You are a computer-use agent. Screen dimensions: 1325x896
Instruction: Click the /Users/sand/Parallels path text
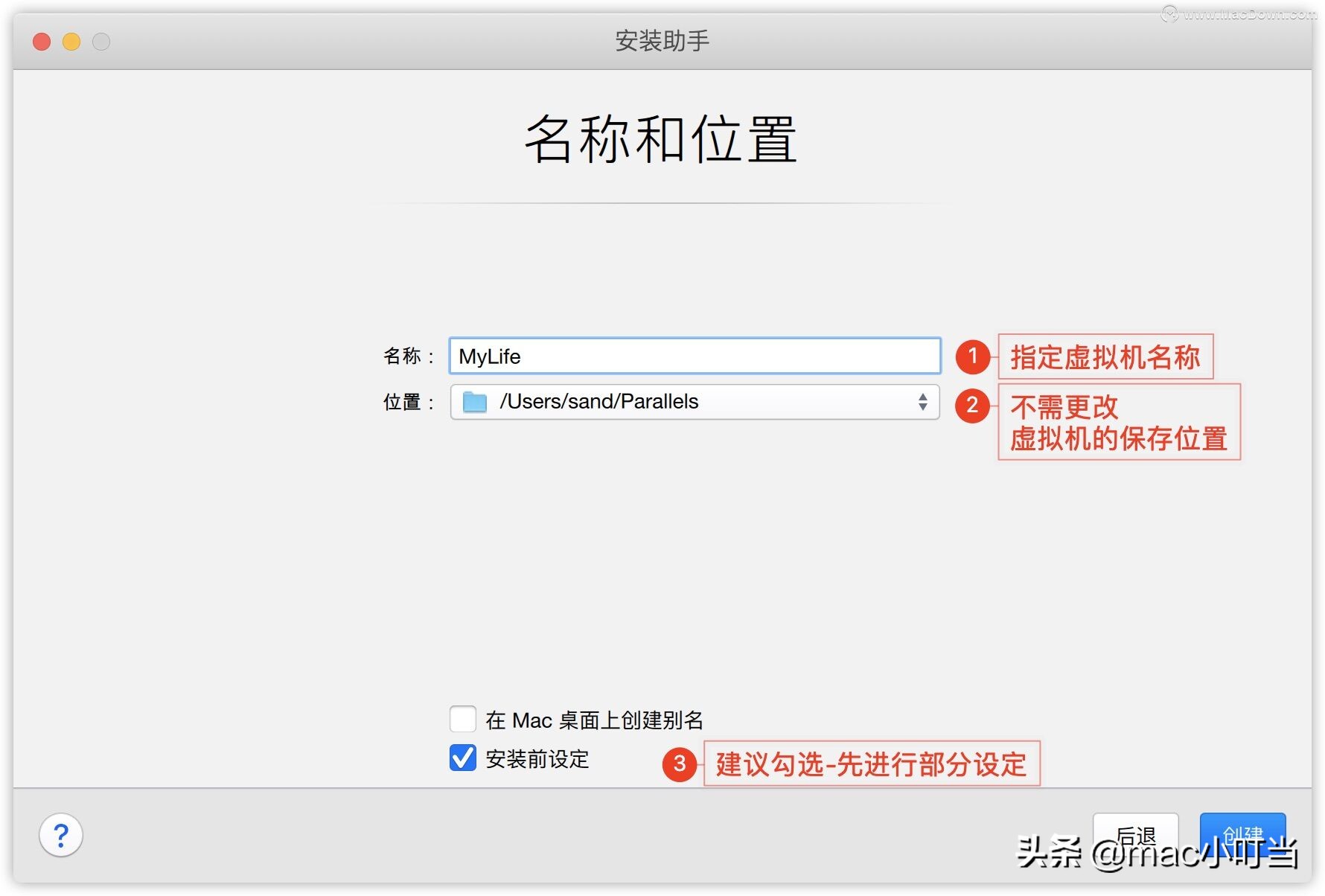pos(600,402)
